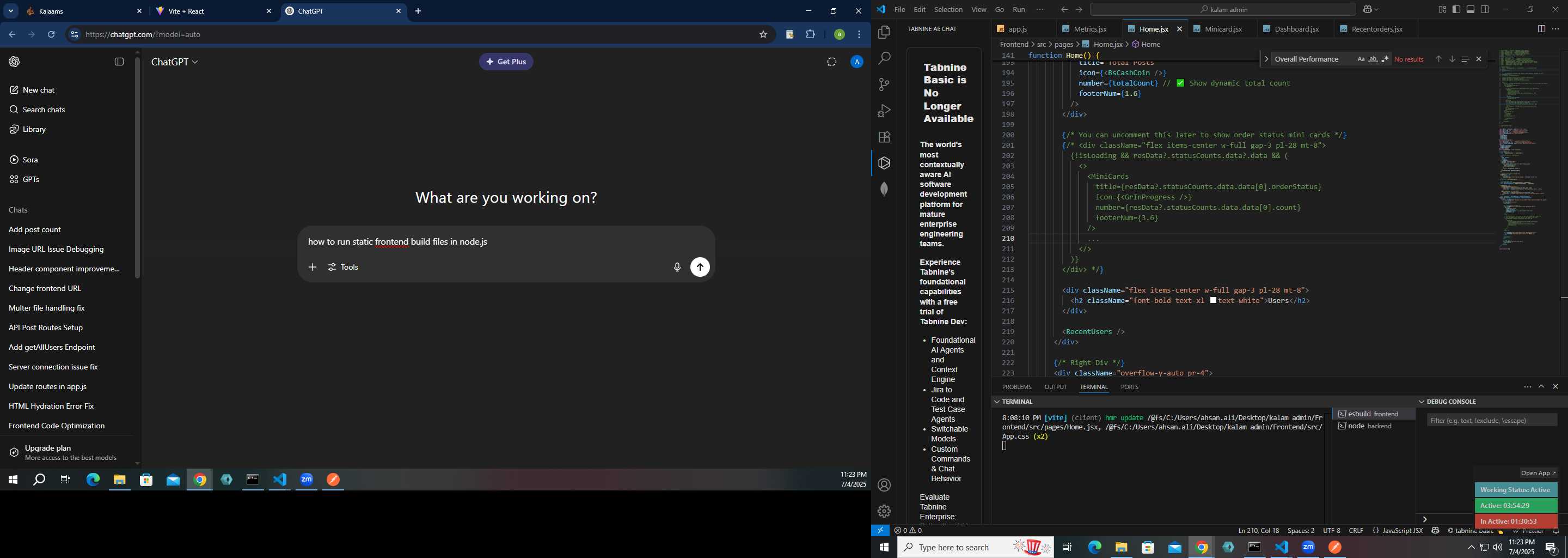Image resolution: width=1568 pixels, height=558 pixels.
Task: Open the MongoDB leaf icon in activity bar
Action: pyautogui.click(x=884, y=190)
